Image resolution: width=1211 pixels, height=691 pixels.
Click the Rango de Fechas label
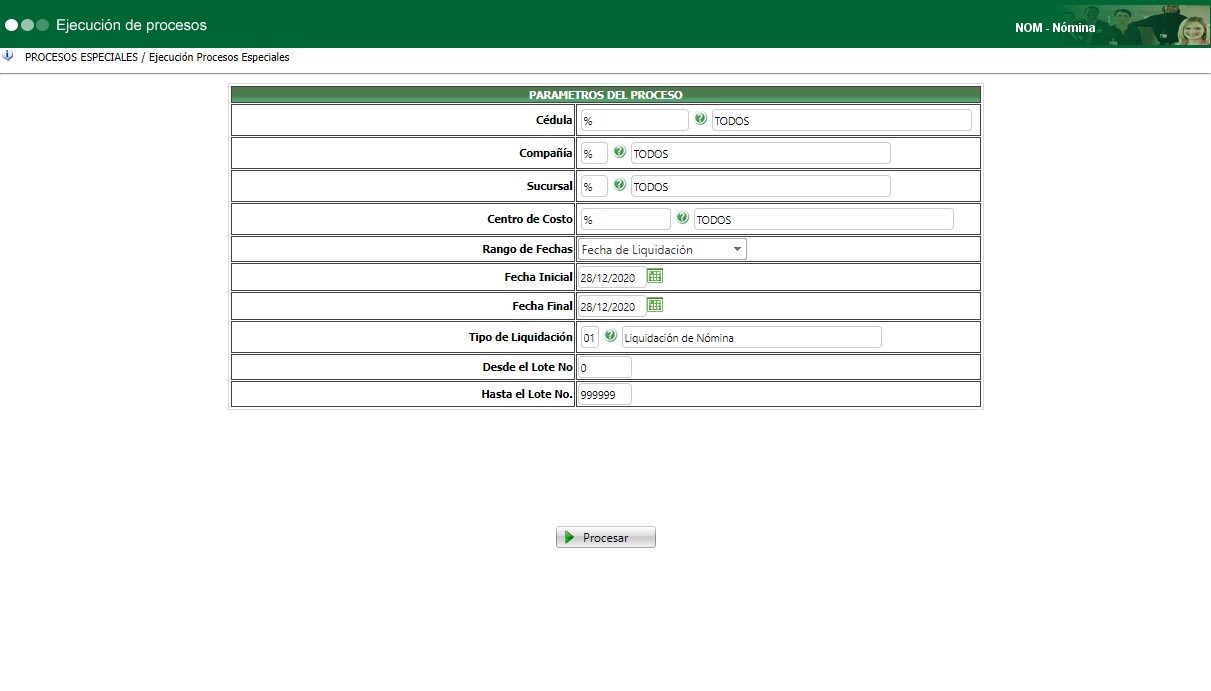[x=527, y=249]
